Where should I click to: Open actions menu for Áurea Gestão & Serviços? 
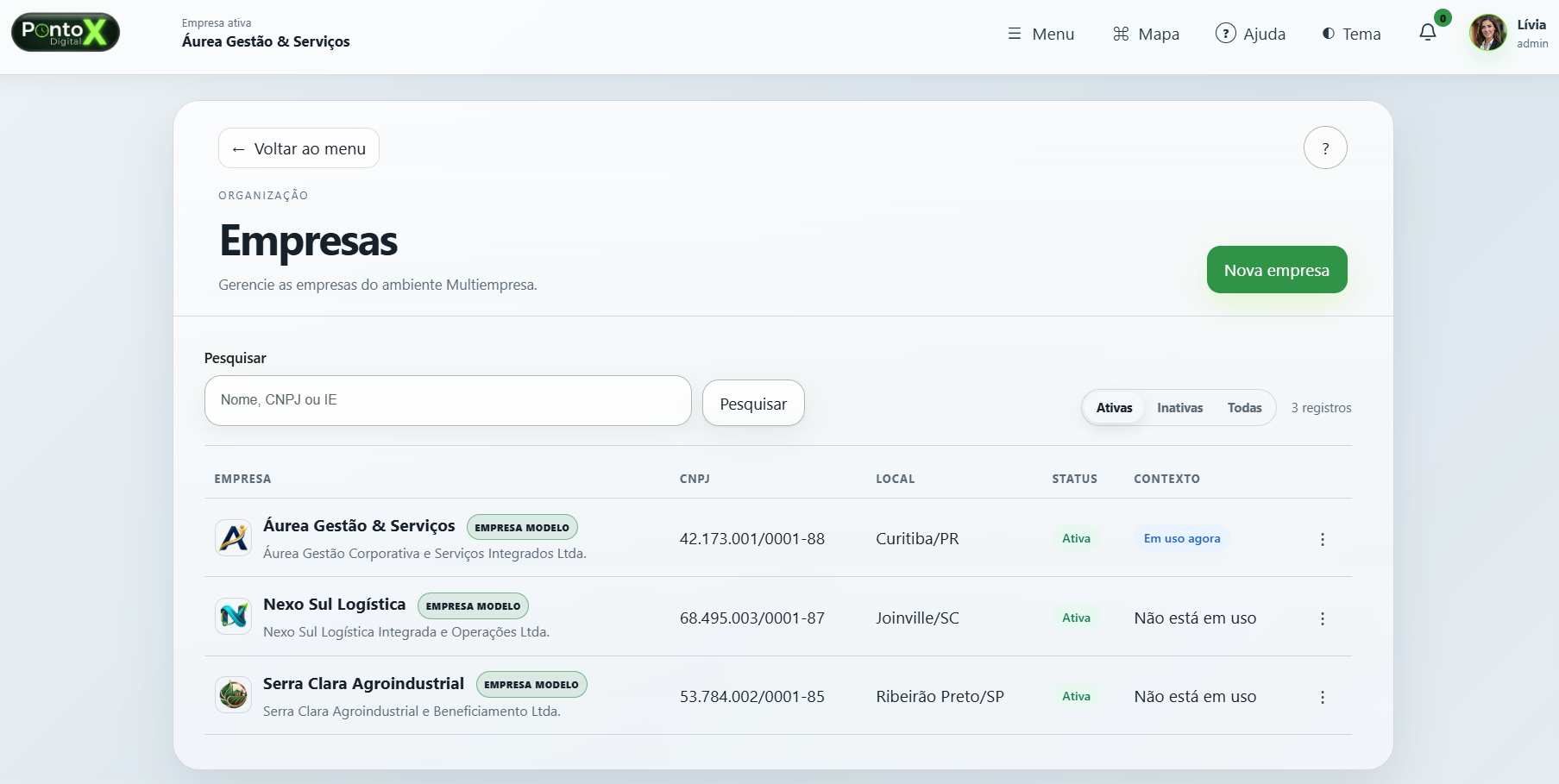1323,539
